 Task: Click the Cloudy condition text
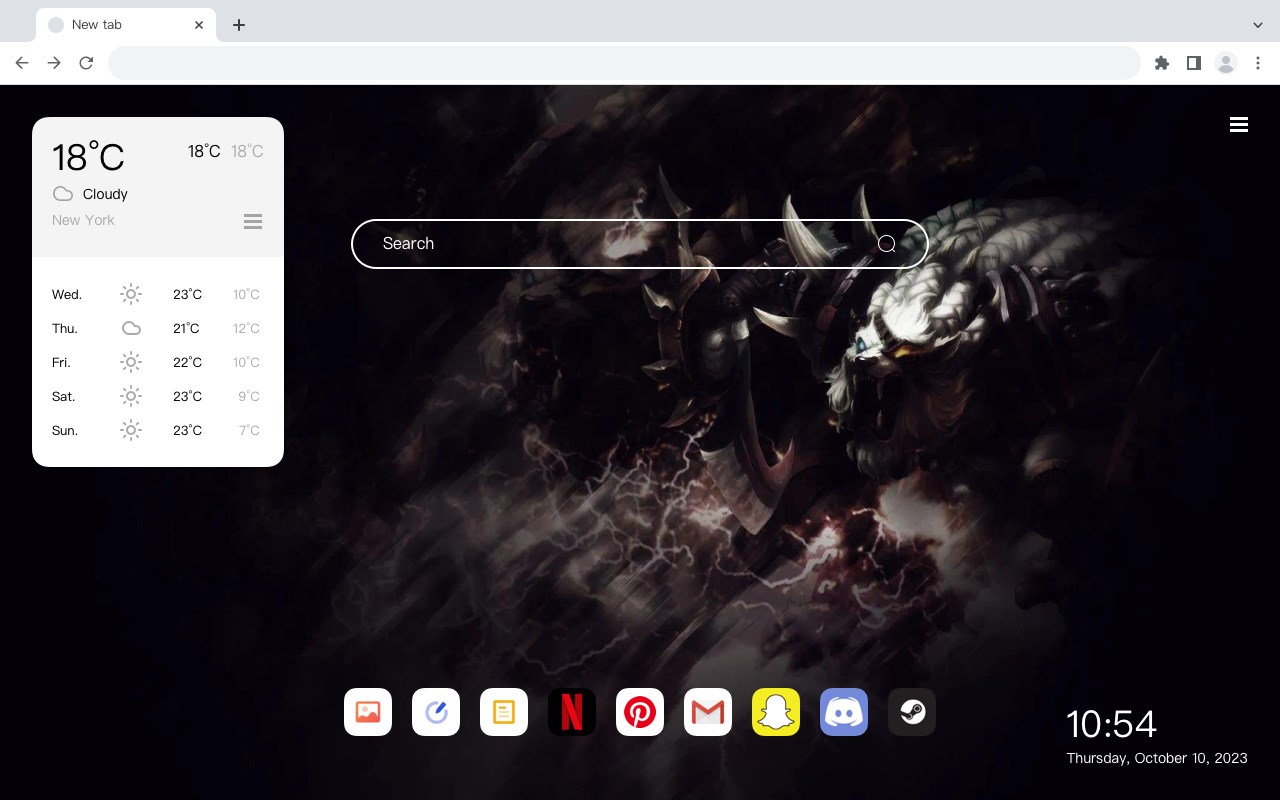pos(105,194)
